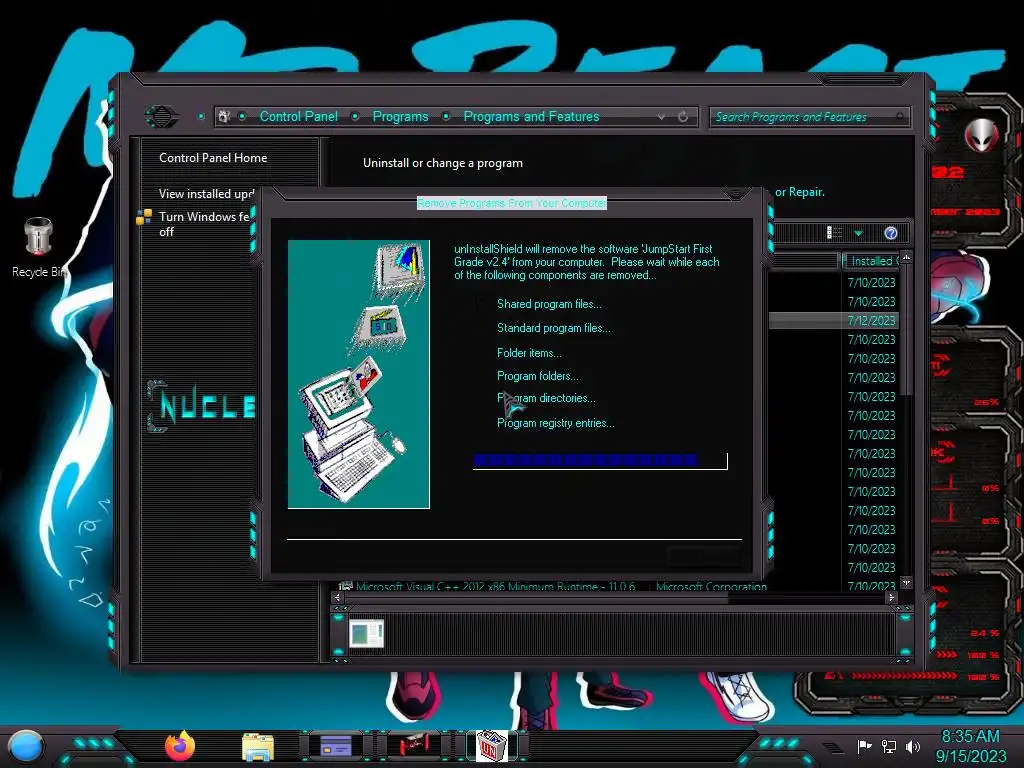1024x768 pixels.
Task: Click the uninstall progress bar
Action: (600, 461)
